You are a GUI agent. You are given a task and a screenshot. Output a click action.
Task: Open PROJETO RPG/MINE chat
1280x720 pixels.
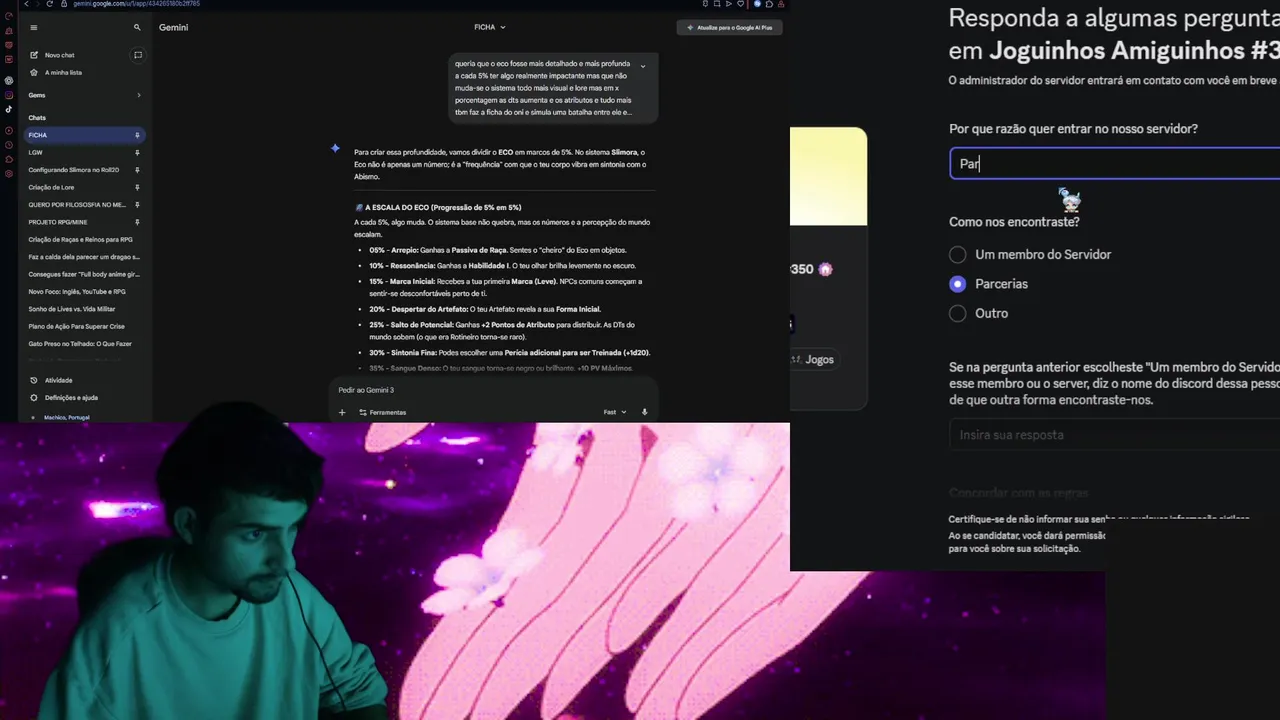58,222
